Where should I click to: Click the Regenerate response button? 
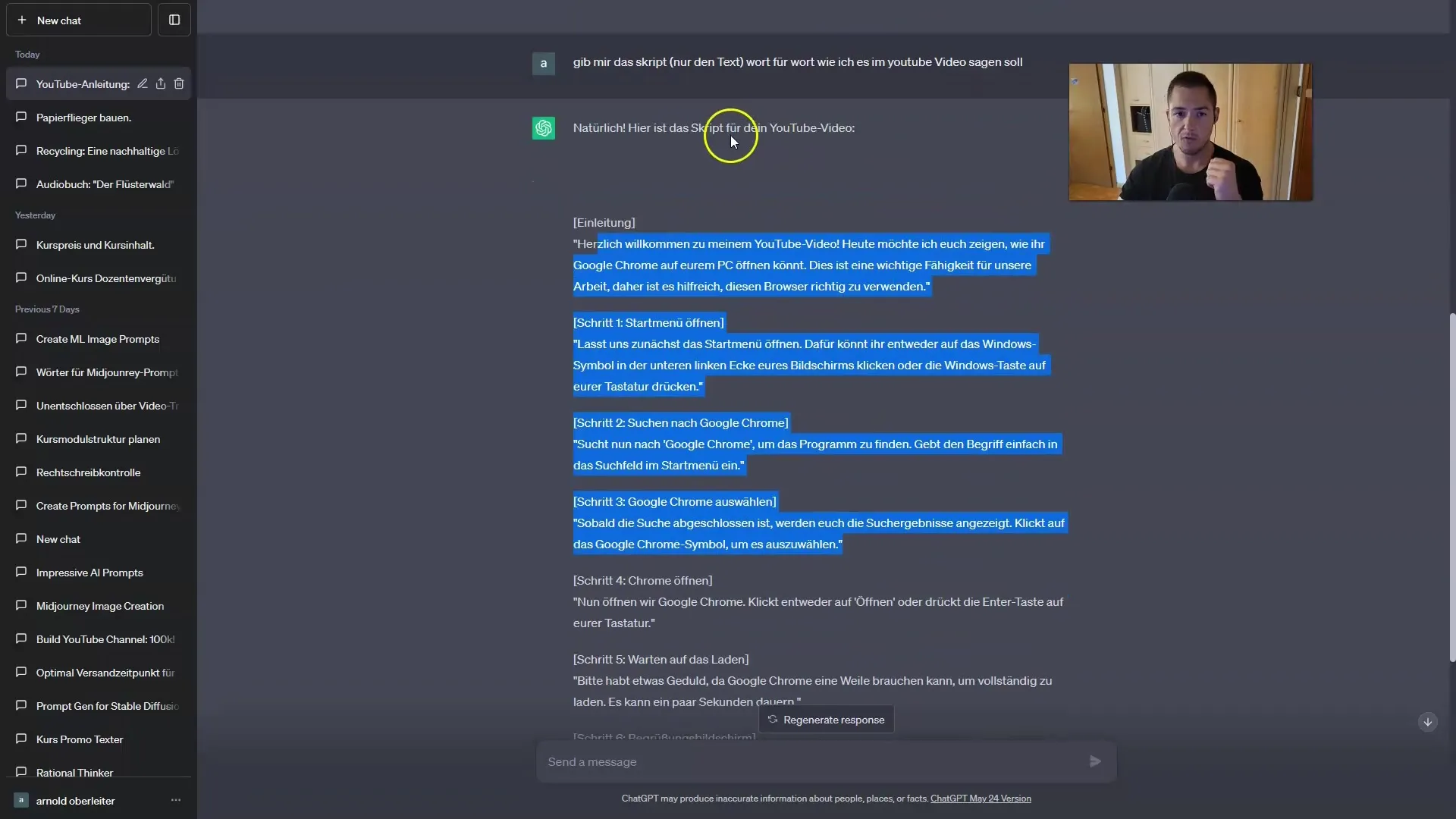click(826, 719)
